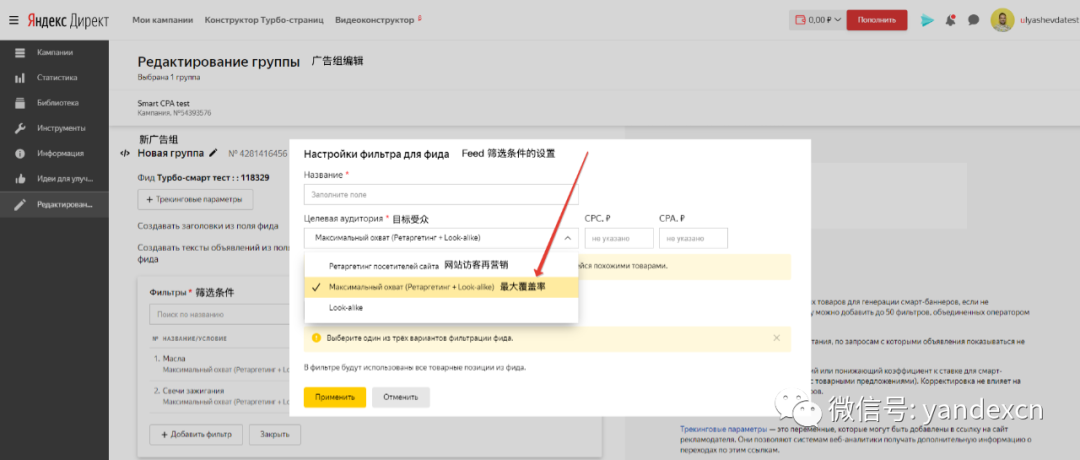Click the Статистика bar chart icon
1080x460 pixels.
[20, 78]
